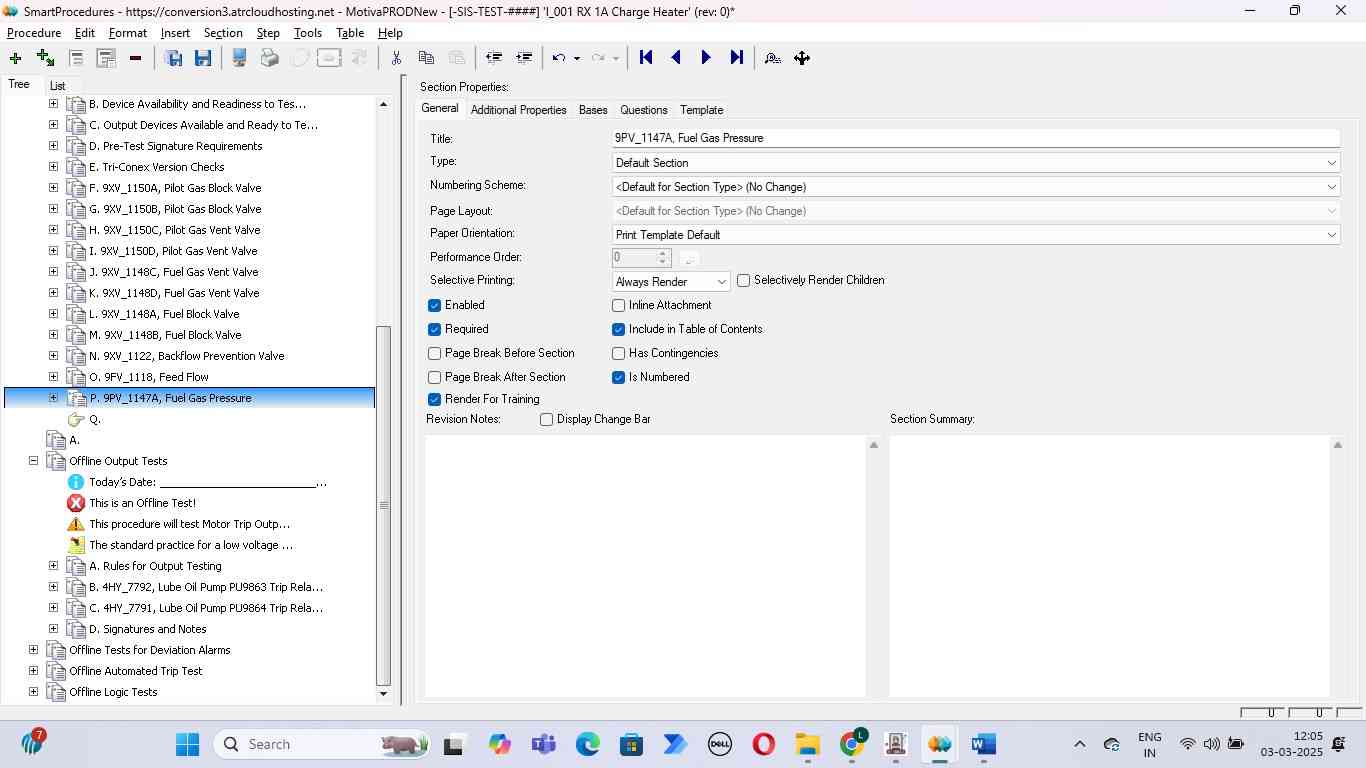This screenshot has width=1366, height=768.
Task: Jump to first item navigation icon
Action: click(646, 58)
